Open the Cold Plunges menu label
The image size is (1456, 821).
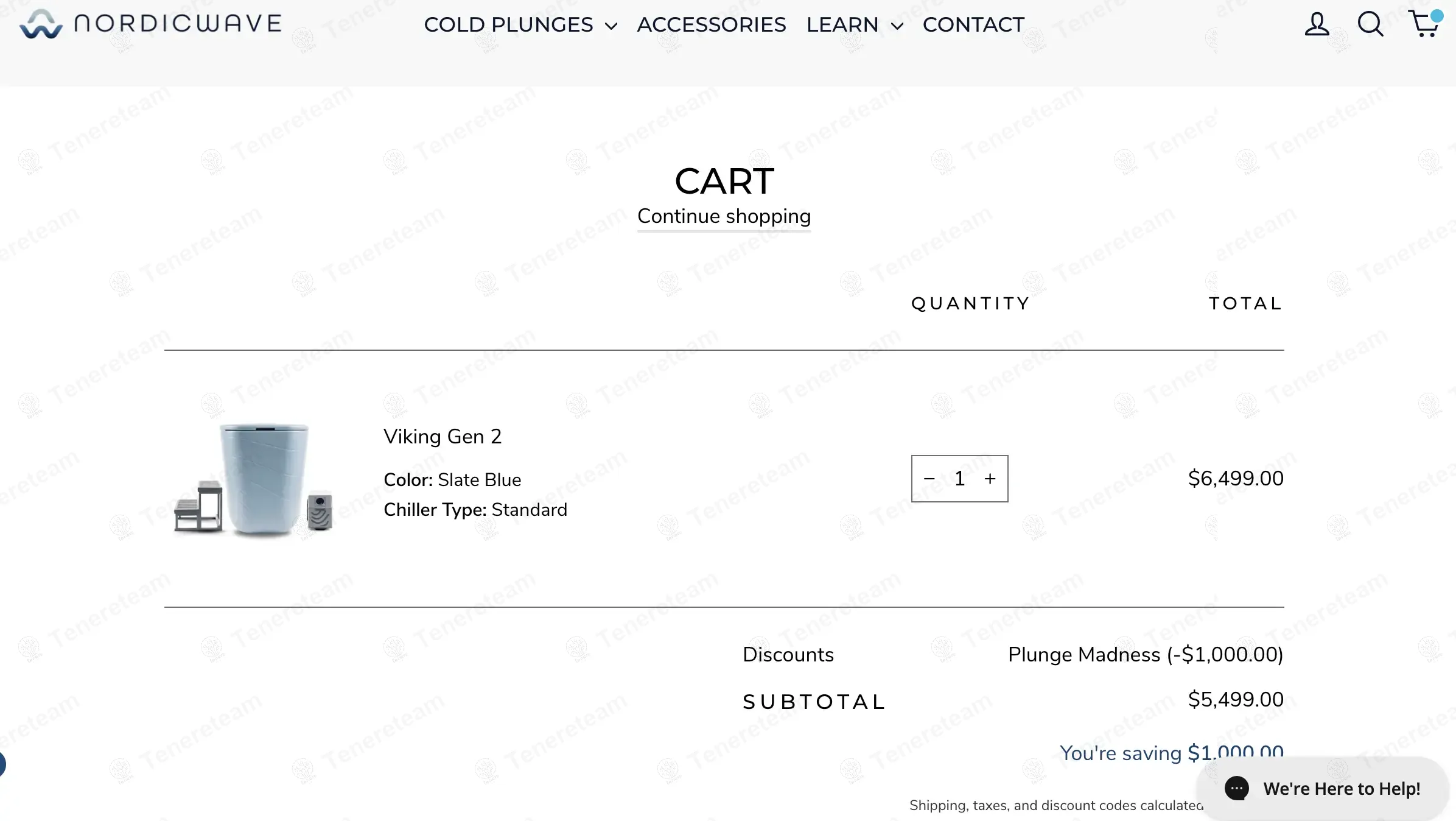(508, 24)
